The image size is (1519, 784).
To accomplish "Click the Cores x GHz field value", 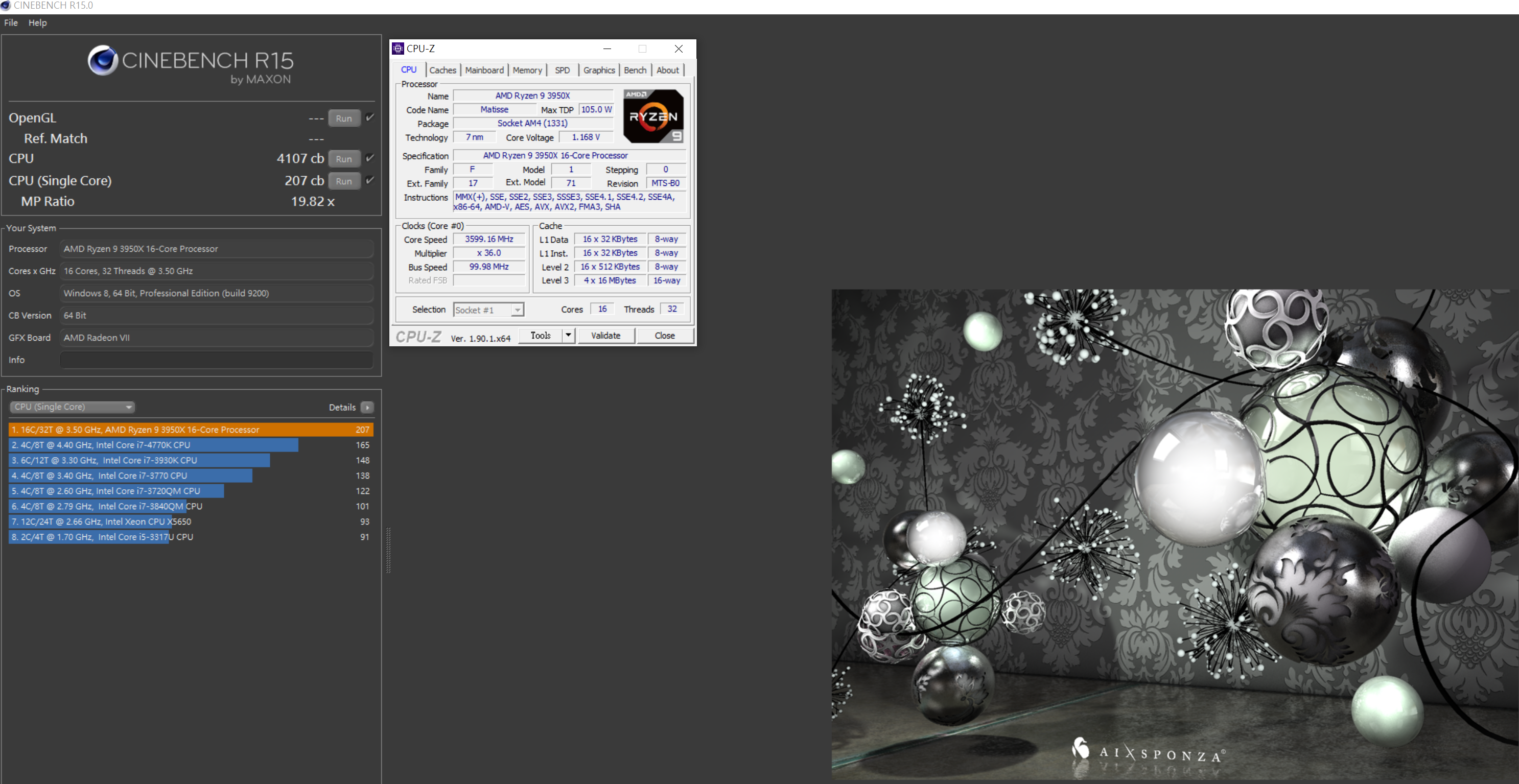I will pyautogui.click(x=217, y=271).
